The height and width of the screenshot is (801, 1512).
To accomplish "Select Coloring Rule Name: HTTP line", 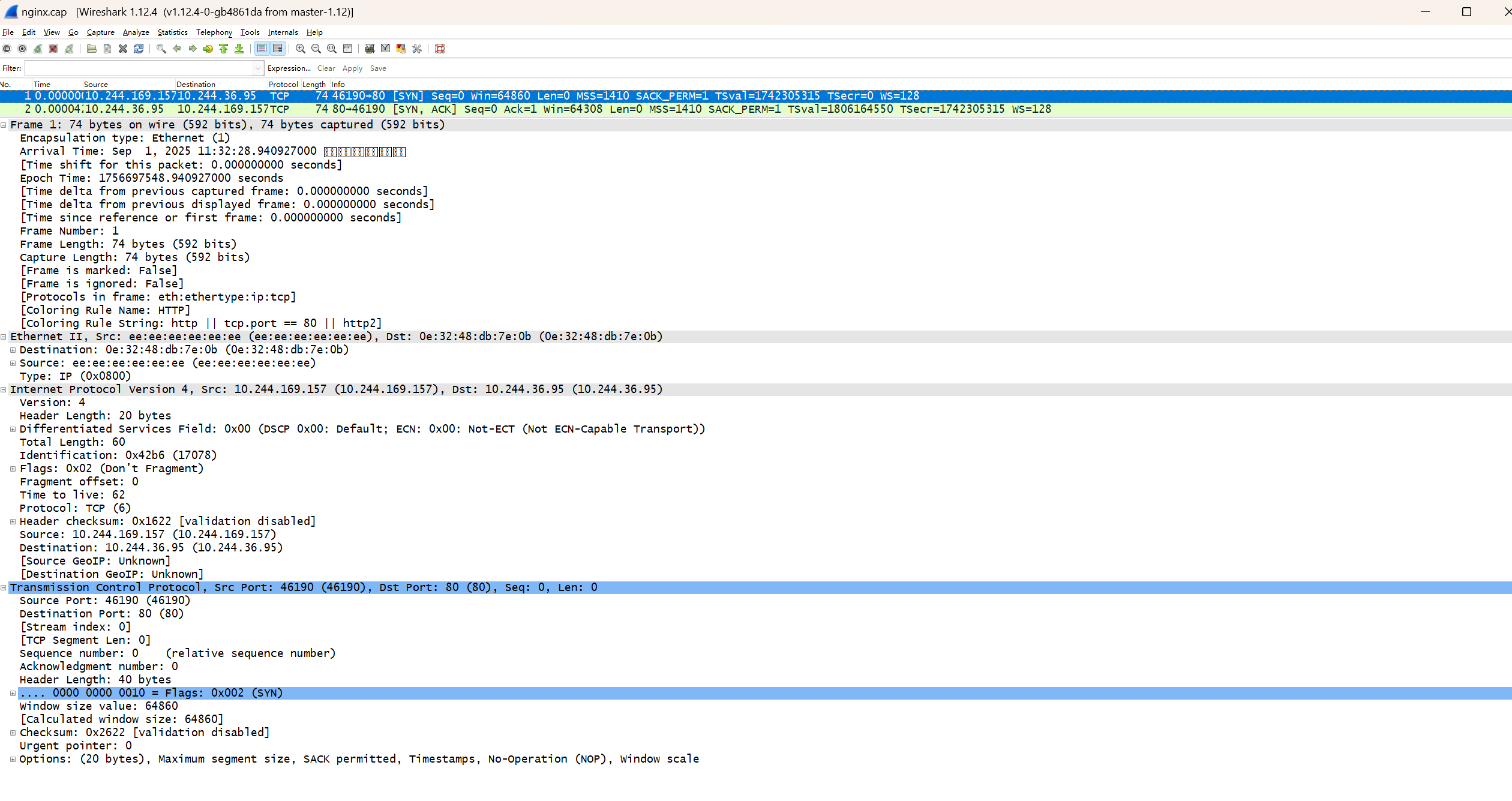I will click(x=105, y=310).
